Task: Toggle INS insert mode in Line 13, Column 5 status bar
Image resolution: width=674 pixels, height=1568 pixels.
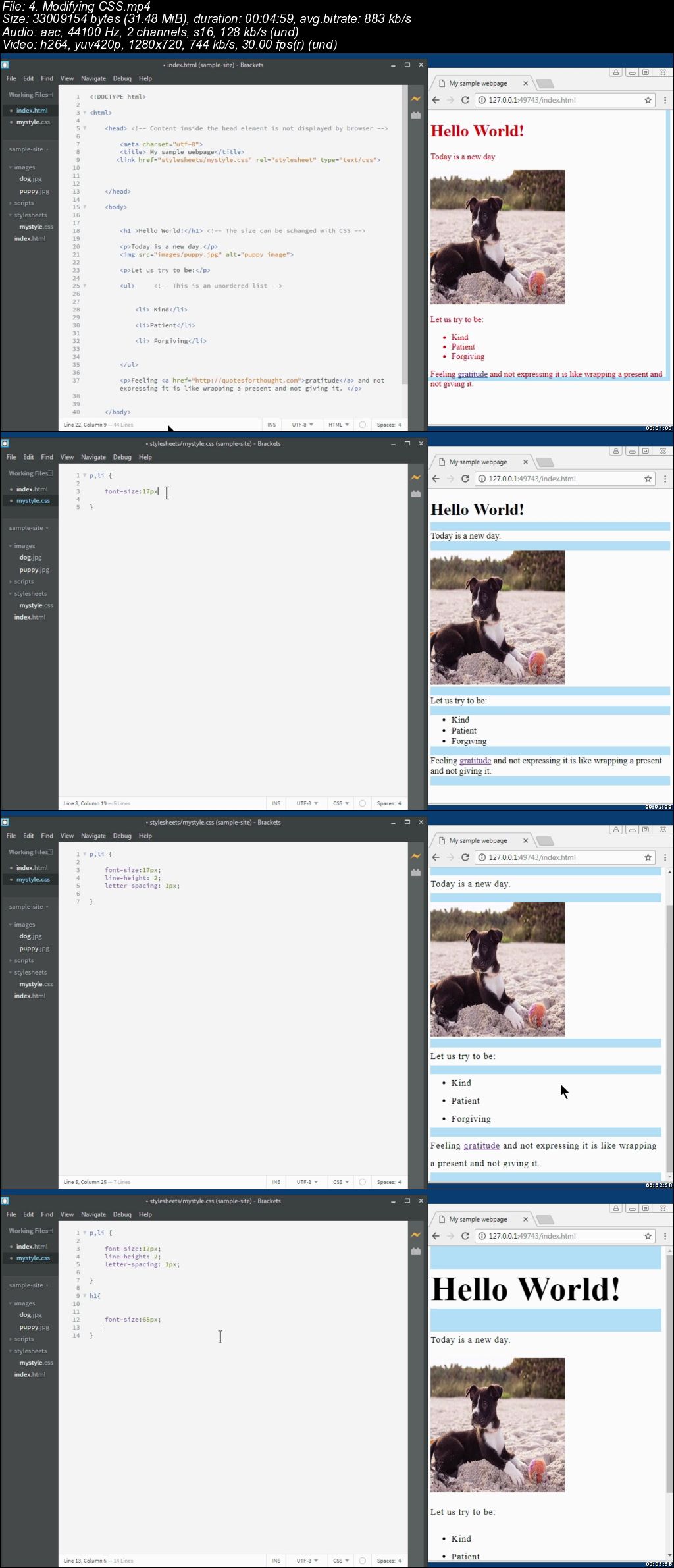Action: [276, 1561]
